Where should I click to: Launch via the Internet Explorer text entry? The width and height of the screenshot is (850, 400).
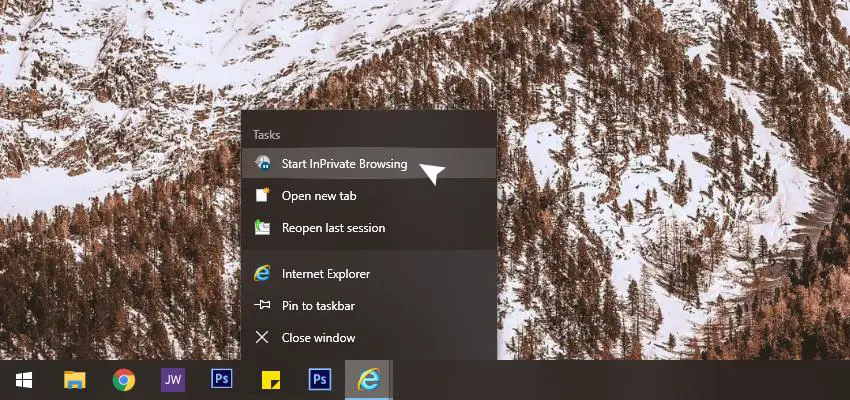(x=326, y=273)
